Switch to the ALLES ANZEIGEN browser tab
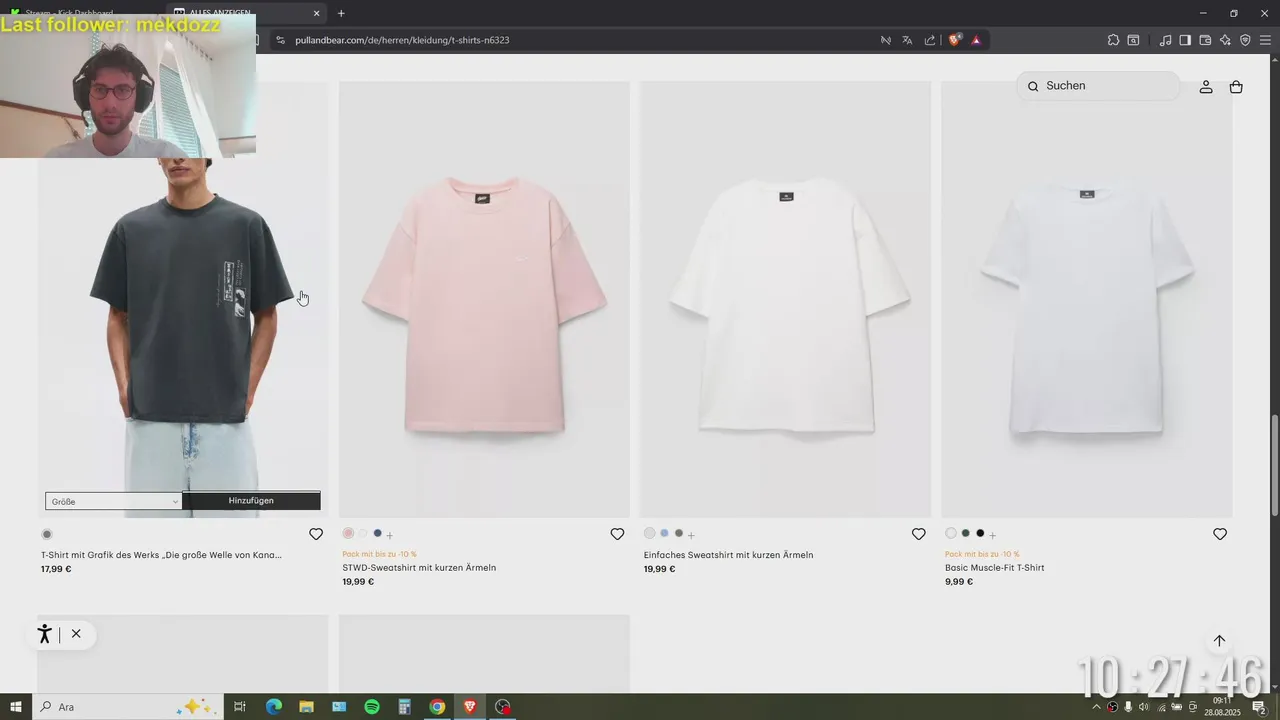 pyautogui.click(x=245, y=13)
